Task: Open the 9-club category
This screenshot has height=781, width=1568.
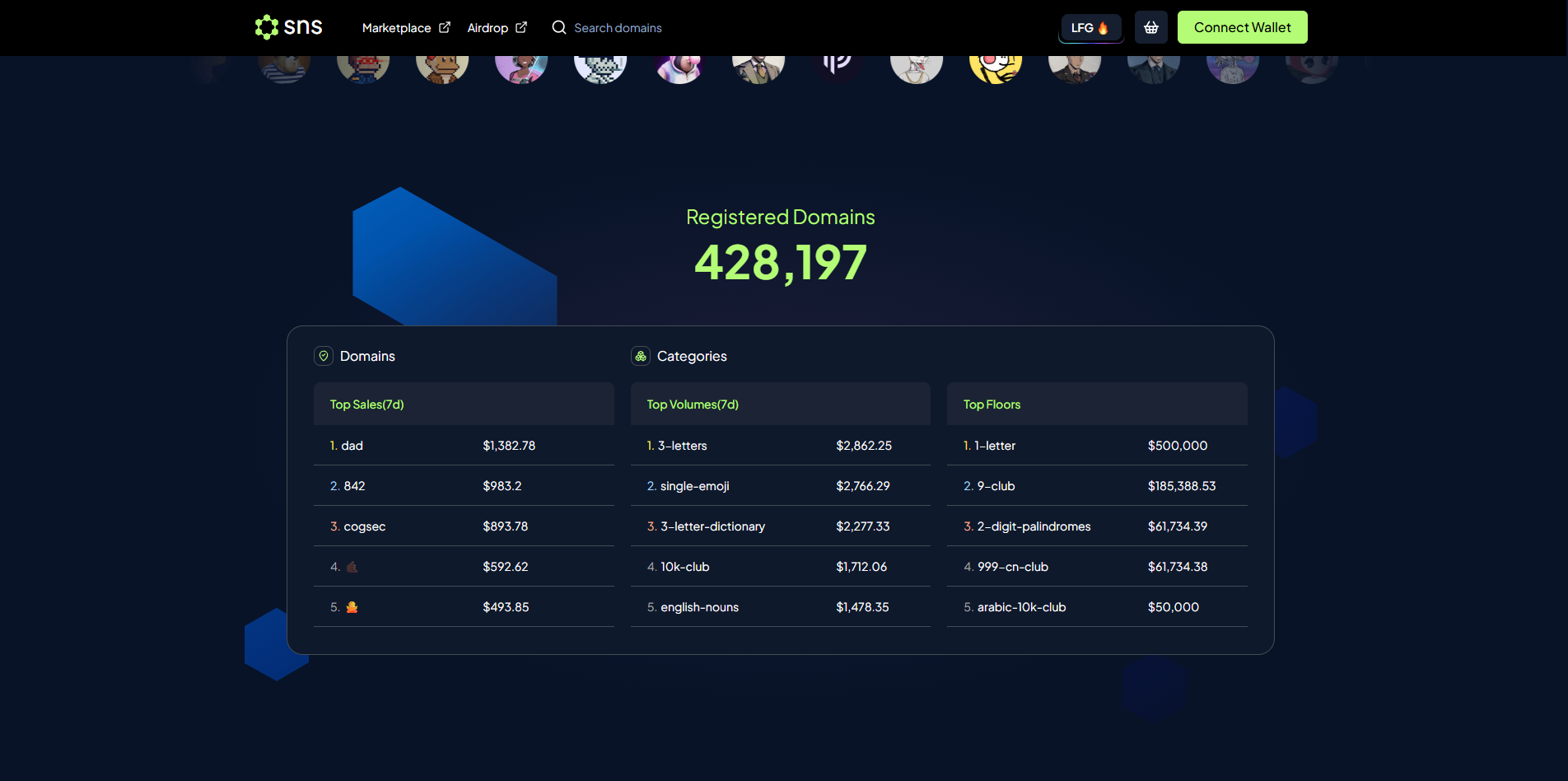Action: coord(995,485)
